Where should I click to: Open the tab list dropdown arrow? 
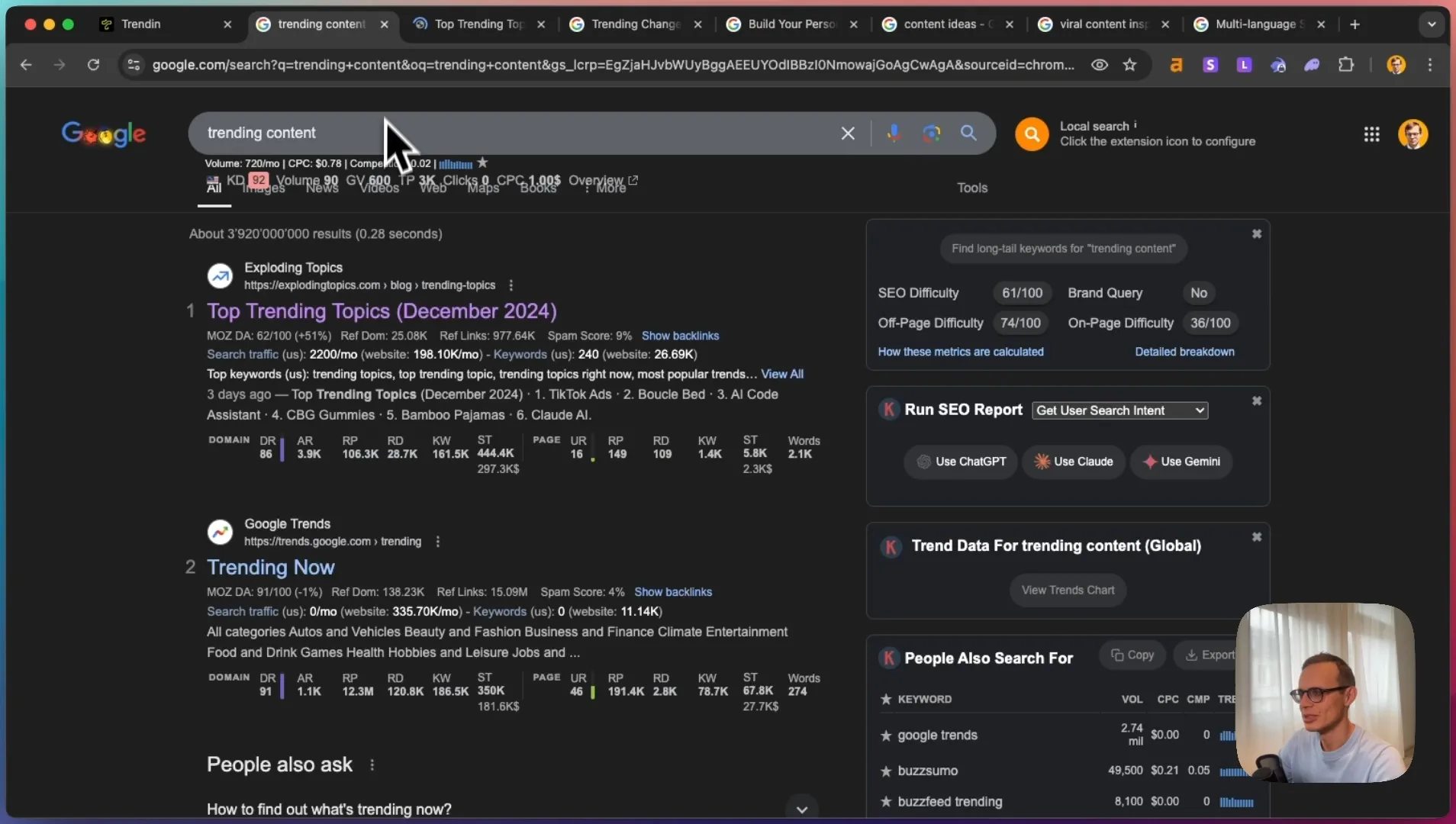(1432, 24)
